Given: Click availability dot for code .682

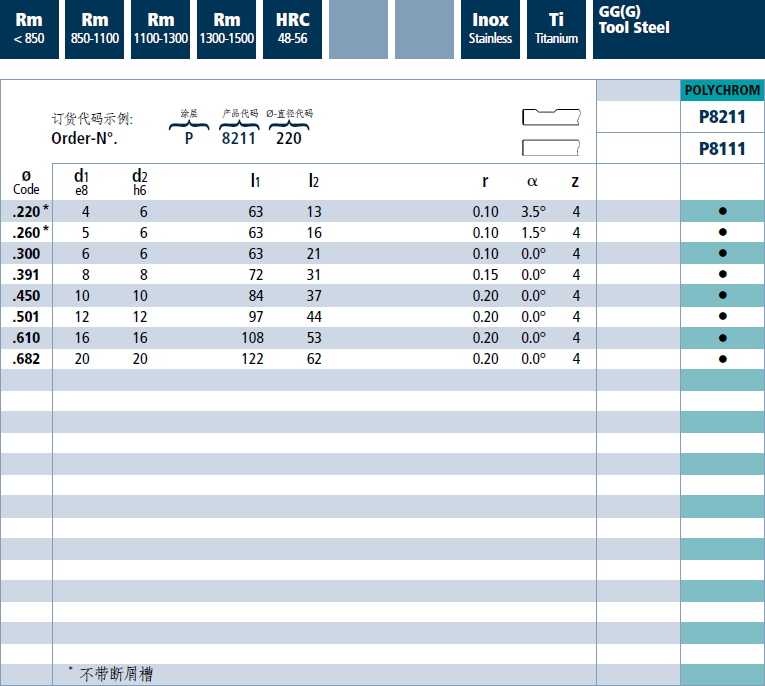Looking at the screenshot, I should click(723, 359).
